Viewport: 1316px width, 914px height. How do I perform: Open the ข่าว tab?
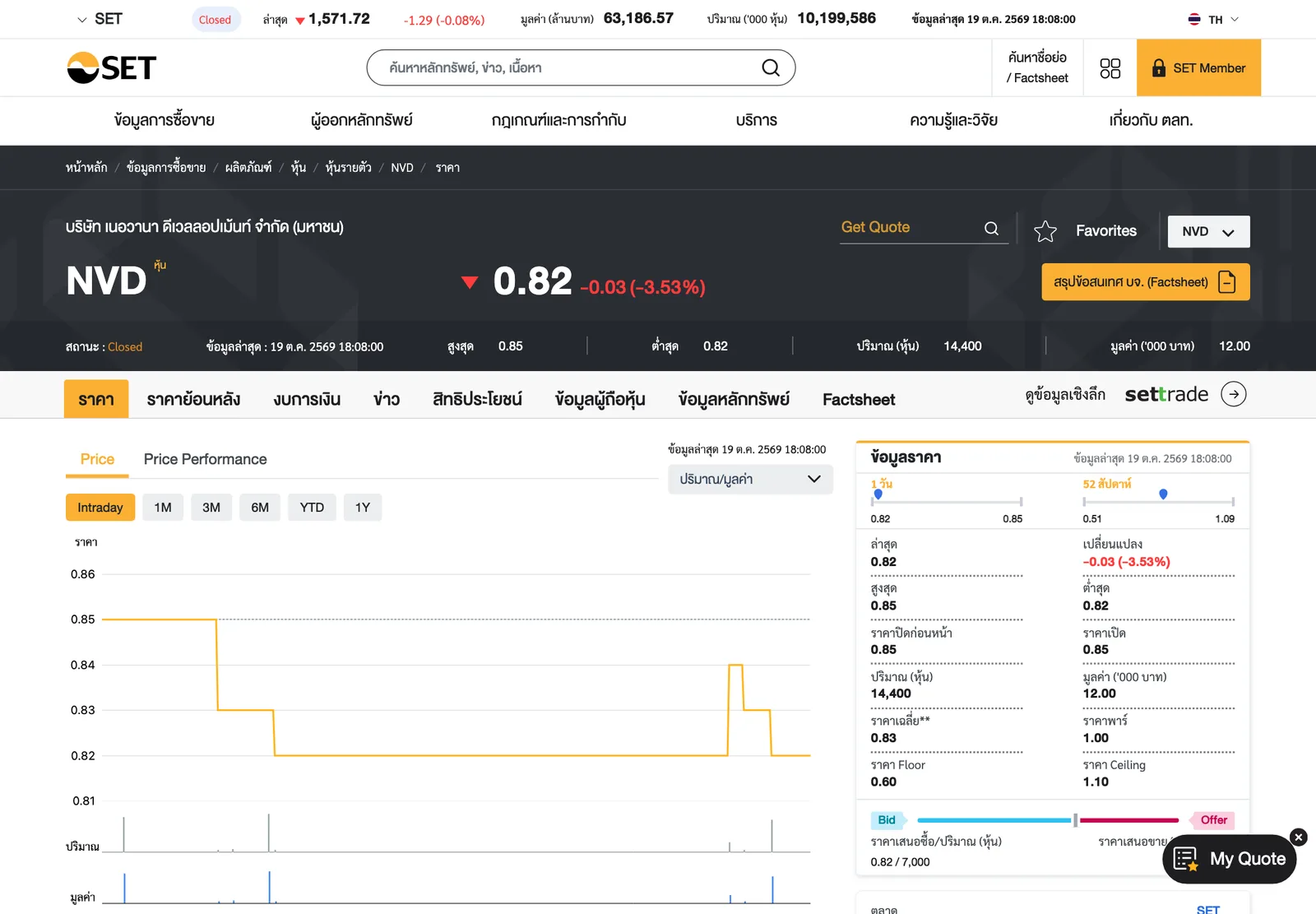[387, 400]
